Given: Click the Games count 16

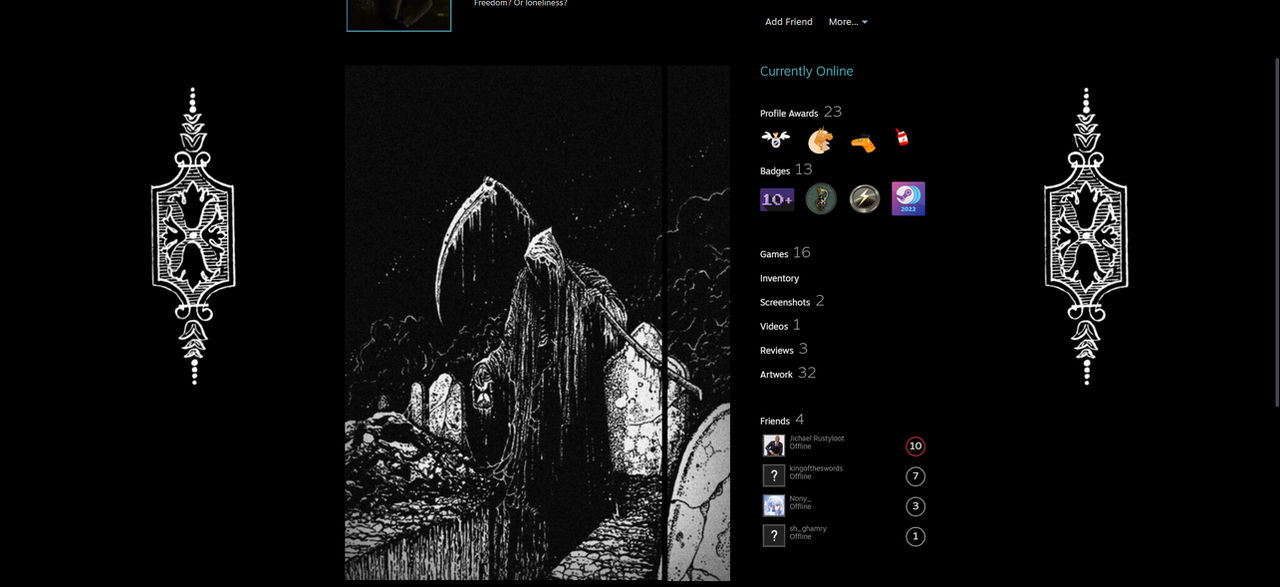Looking at the screenshot, I should pyautogui.click(x=802, y=253).
